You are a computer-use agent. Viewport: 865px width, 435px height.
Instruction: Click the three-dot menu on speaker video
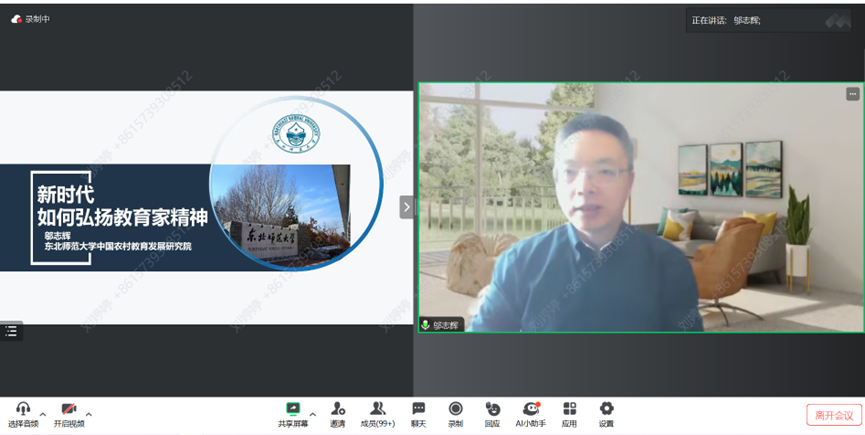(852, 94)
